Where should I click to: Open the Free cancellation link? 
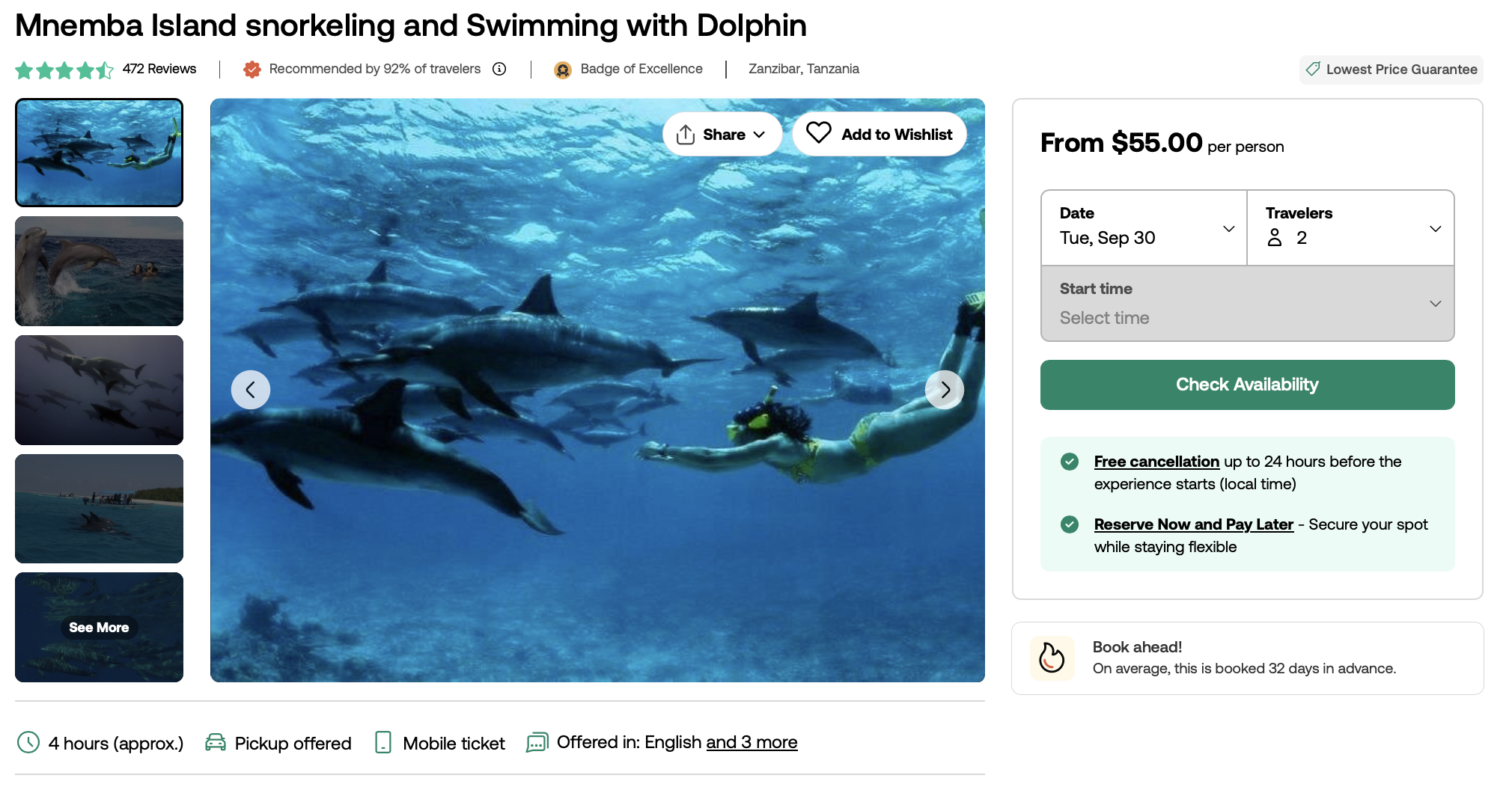pos(1156,462)
